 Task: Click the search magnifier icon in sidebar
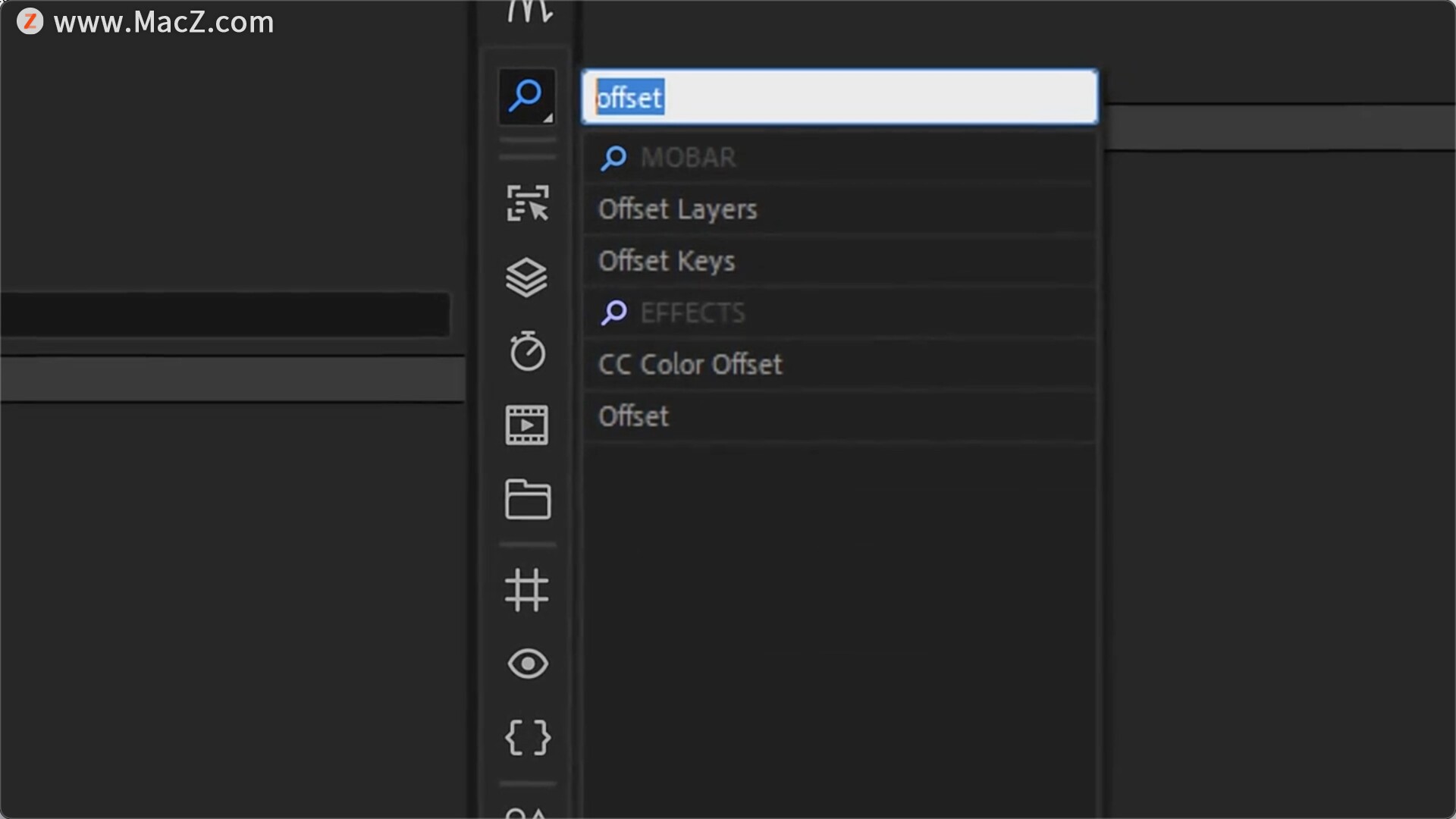(526, 96)
